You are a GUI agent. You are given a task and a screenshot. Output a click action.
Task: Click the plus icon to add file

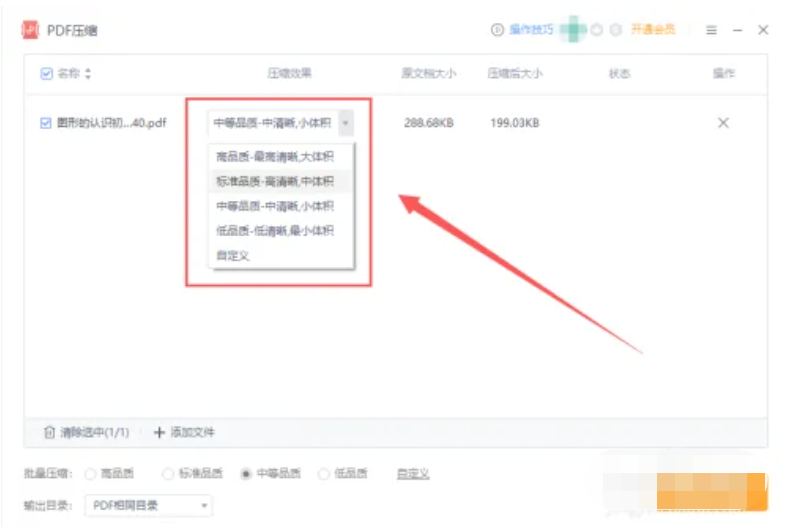[x=158, y=433]
